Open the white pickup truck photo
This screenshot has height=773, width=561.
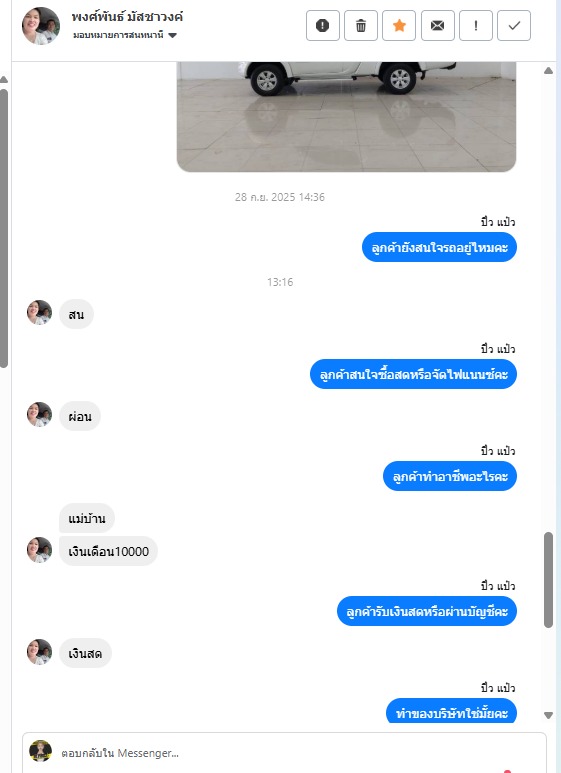(x=346, y=117)
